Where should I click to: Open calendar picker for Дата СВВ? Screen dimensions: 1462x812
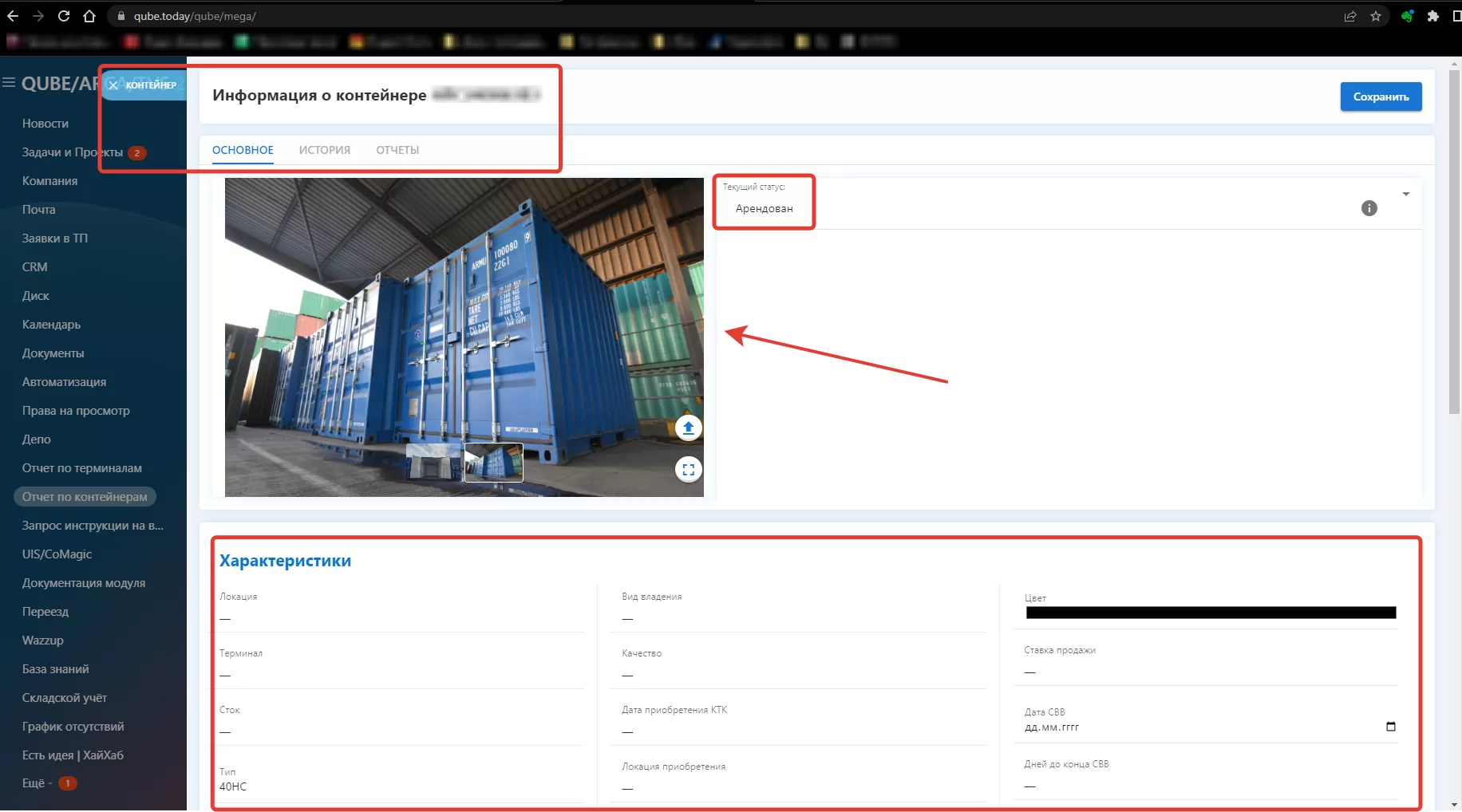(x=1391, y=727)
